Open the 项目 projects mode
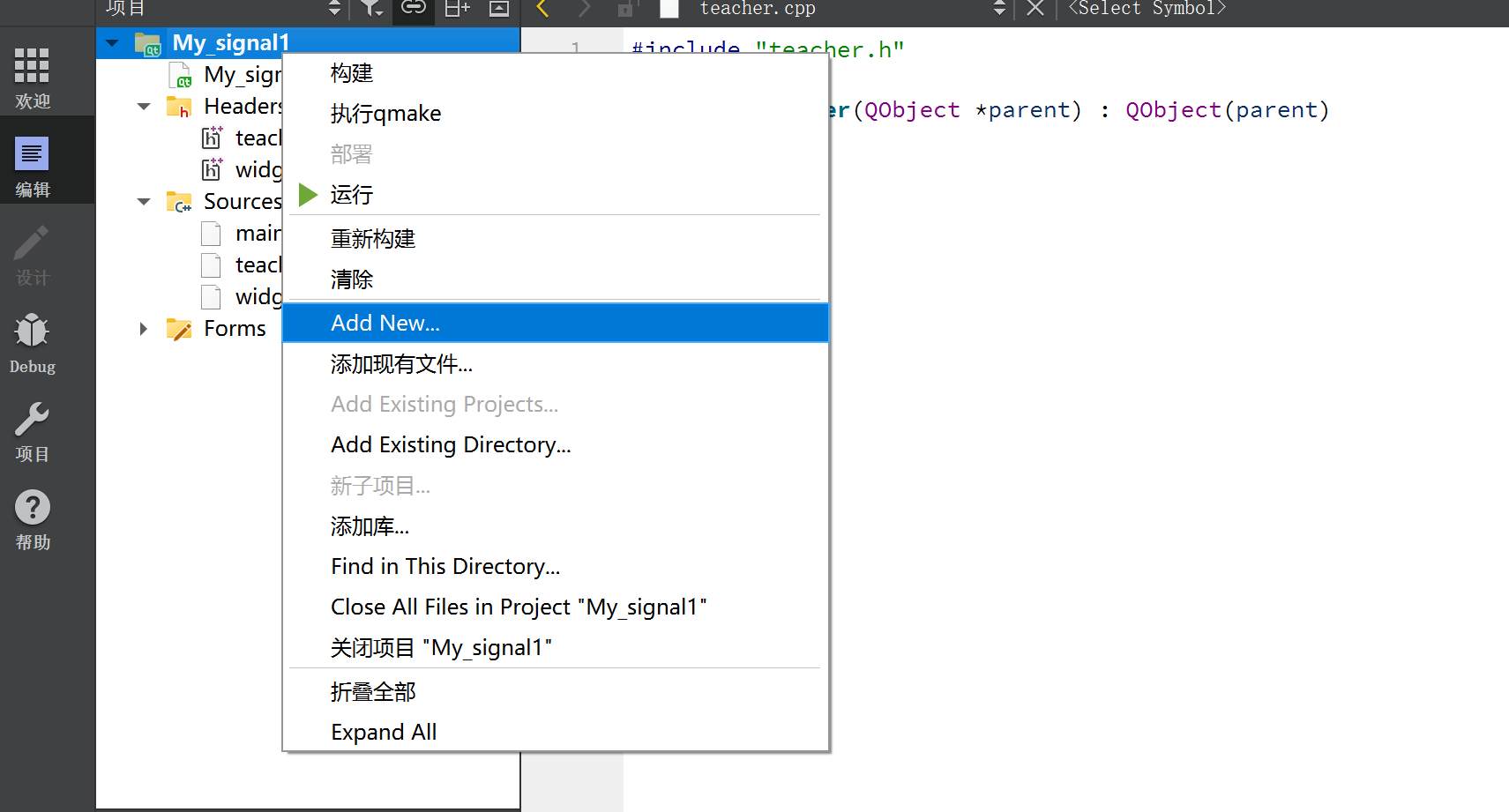Image resolution: width=1509 pixels, height=812 pixels. click(x=33, y=431)
